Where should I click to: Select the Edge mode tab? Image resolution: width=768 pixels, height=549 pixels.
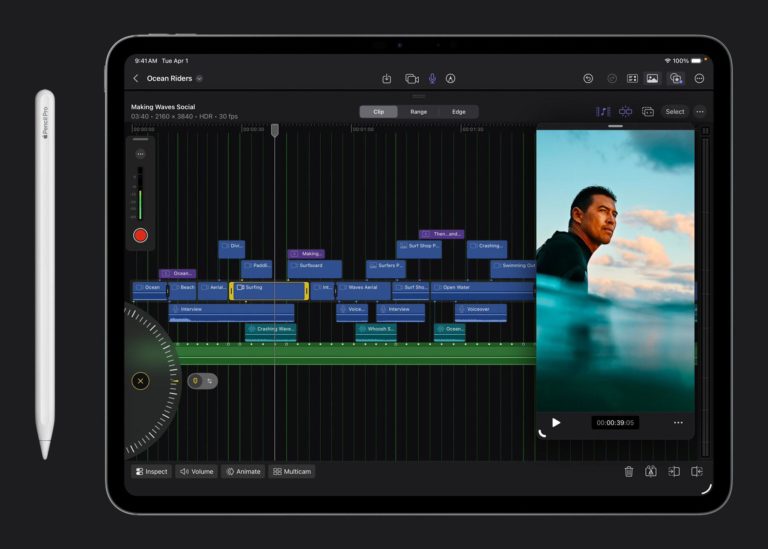click(x=458, y=112)
